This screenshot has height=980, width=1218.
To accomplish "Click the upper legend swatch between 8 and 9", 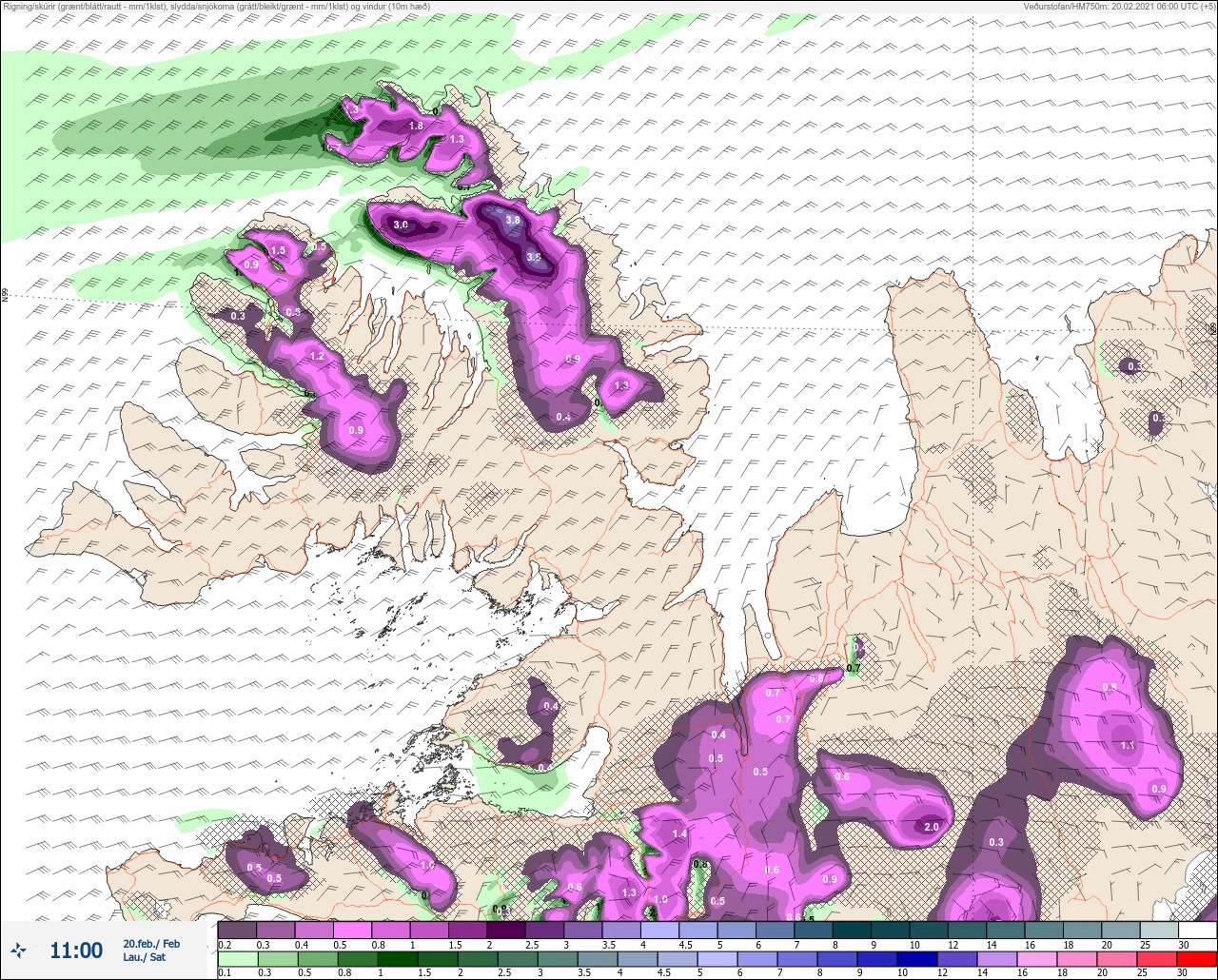I will click(852, 930).
